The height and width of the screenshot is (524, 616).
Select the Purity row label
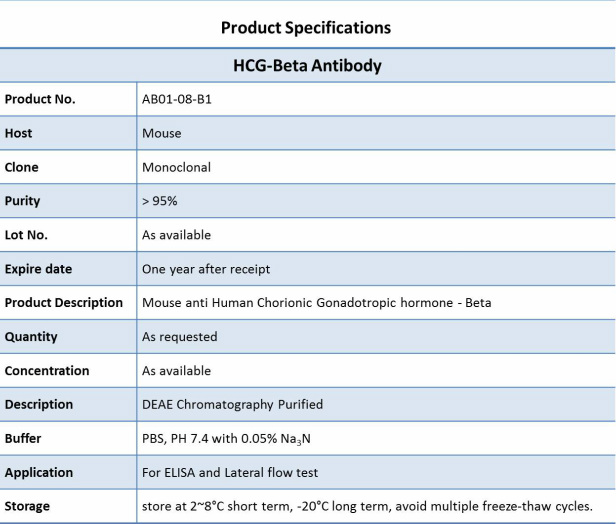pos(22,201)
